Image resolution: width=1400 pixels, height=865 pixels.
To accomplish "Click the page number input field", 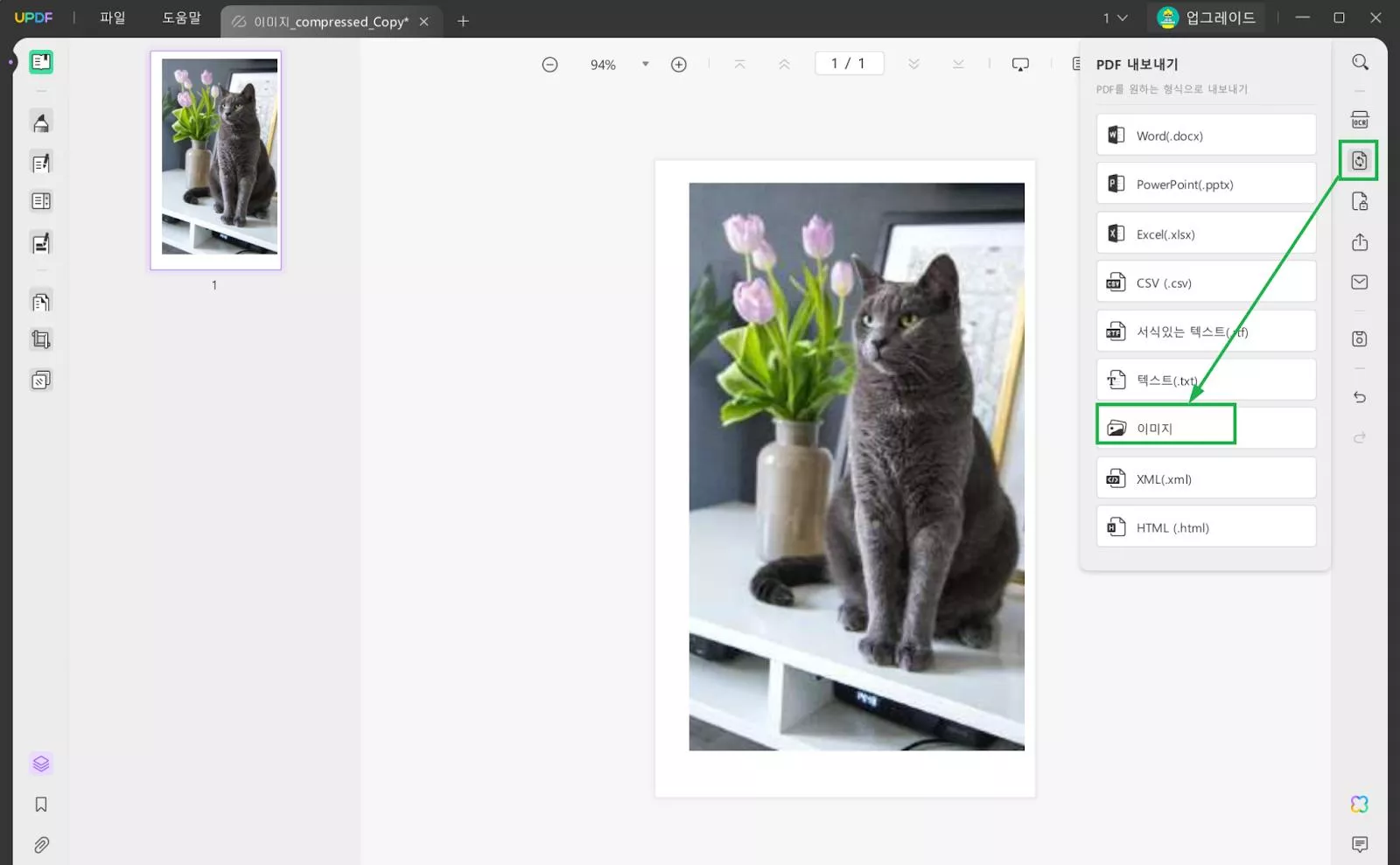I will [849, 64].
